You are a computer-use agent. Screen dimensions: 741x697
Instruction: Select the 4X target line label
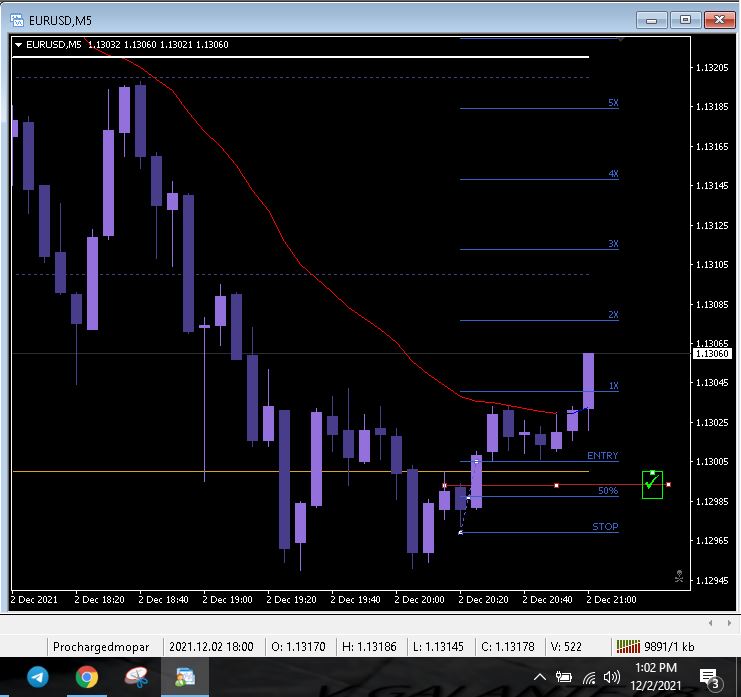click(613, 173)
